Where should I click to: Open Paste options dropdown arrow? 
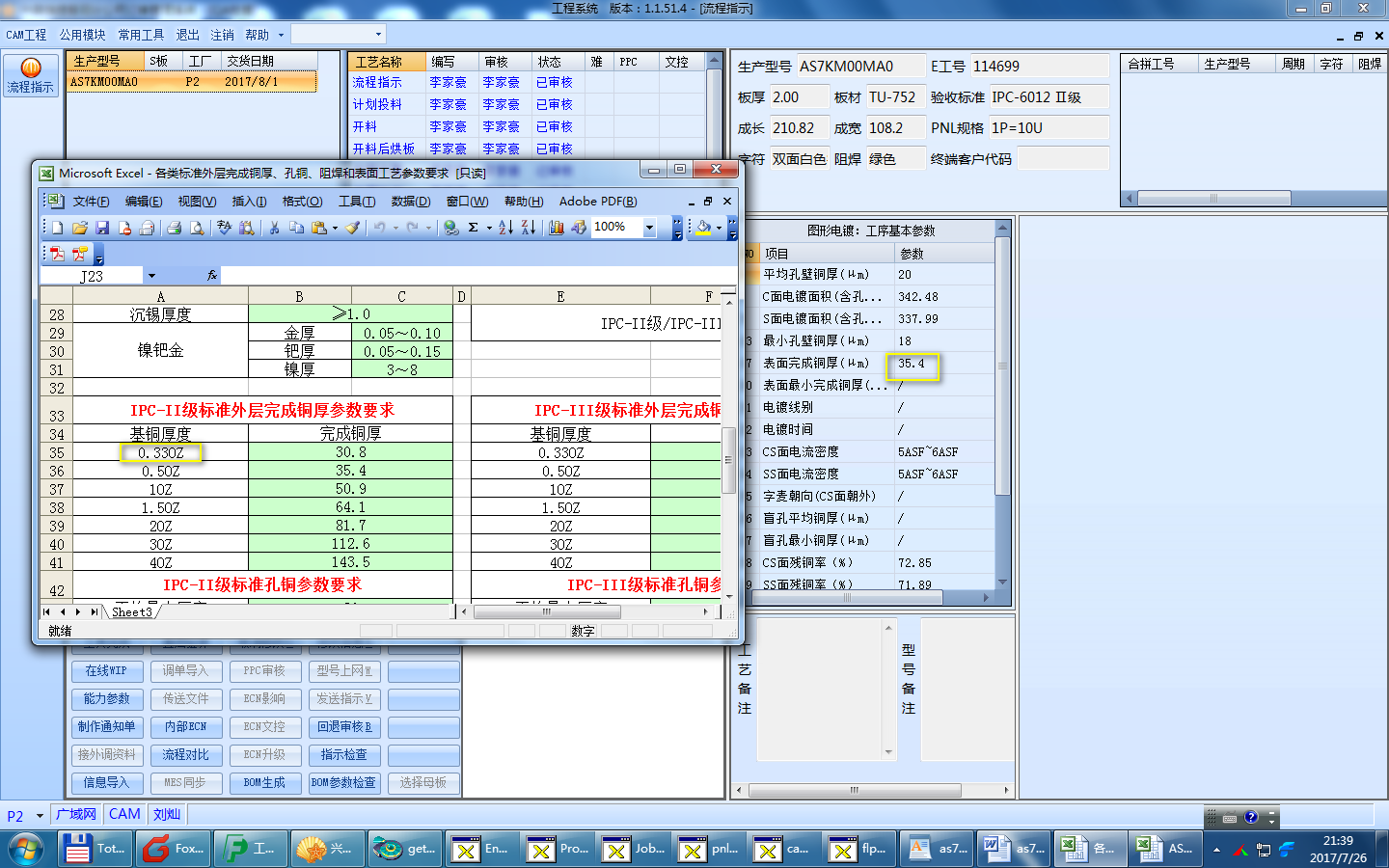point(335,228)
